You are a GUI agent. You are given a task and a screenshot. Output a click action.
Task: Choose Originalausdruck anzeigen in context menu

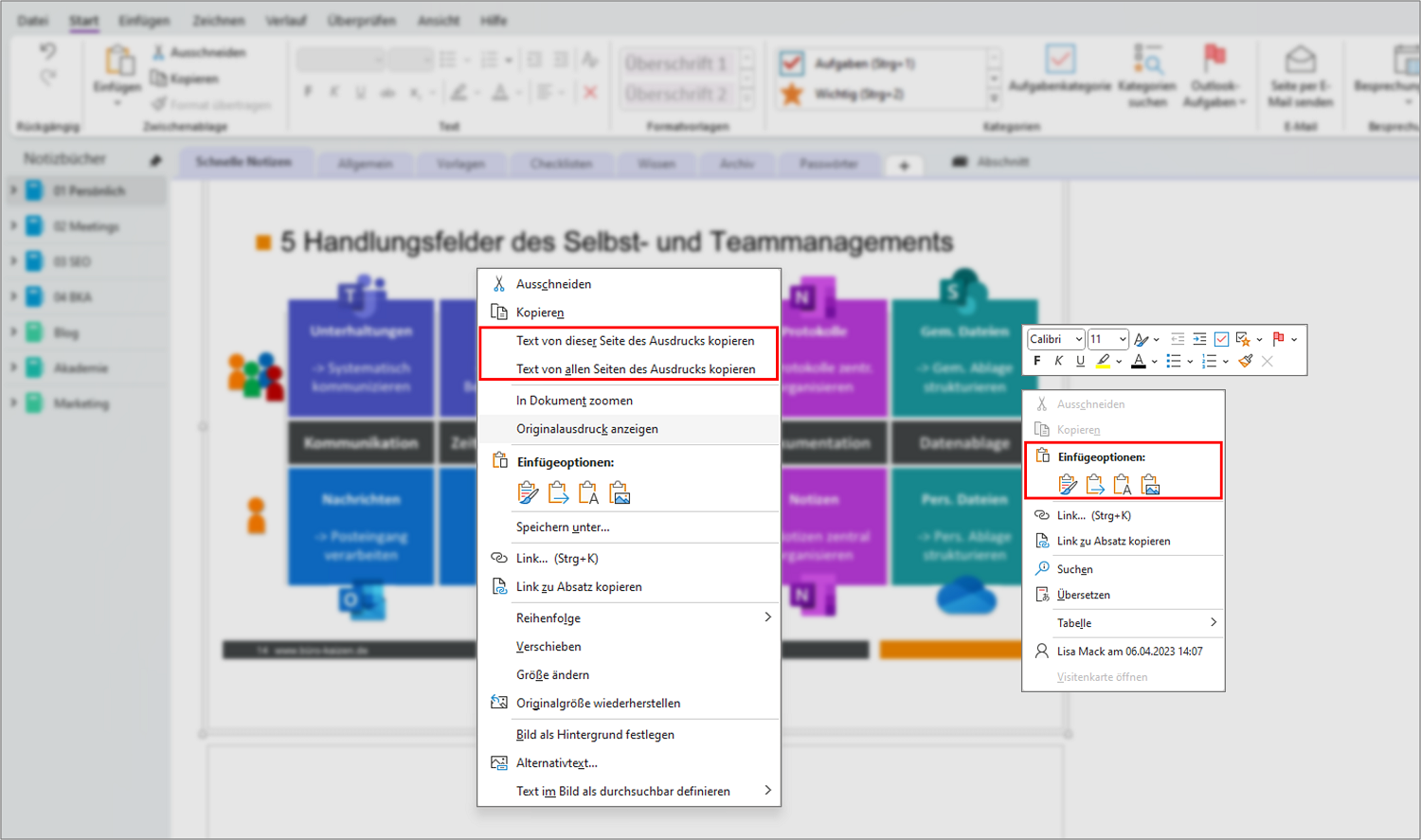(x=629, y=429)
